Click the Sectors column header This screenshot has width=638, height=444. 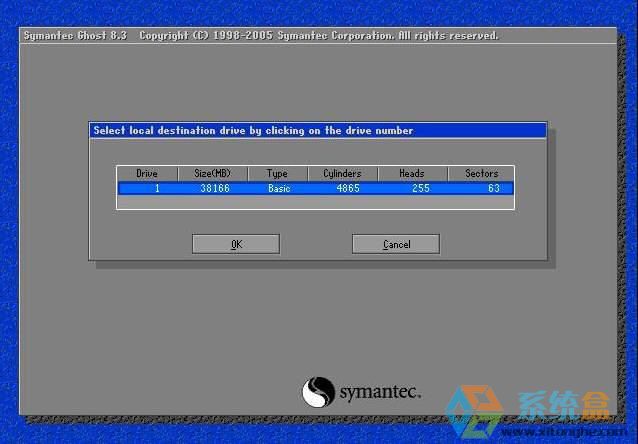[481, 174]
